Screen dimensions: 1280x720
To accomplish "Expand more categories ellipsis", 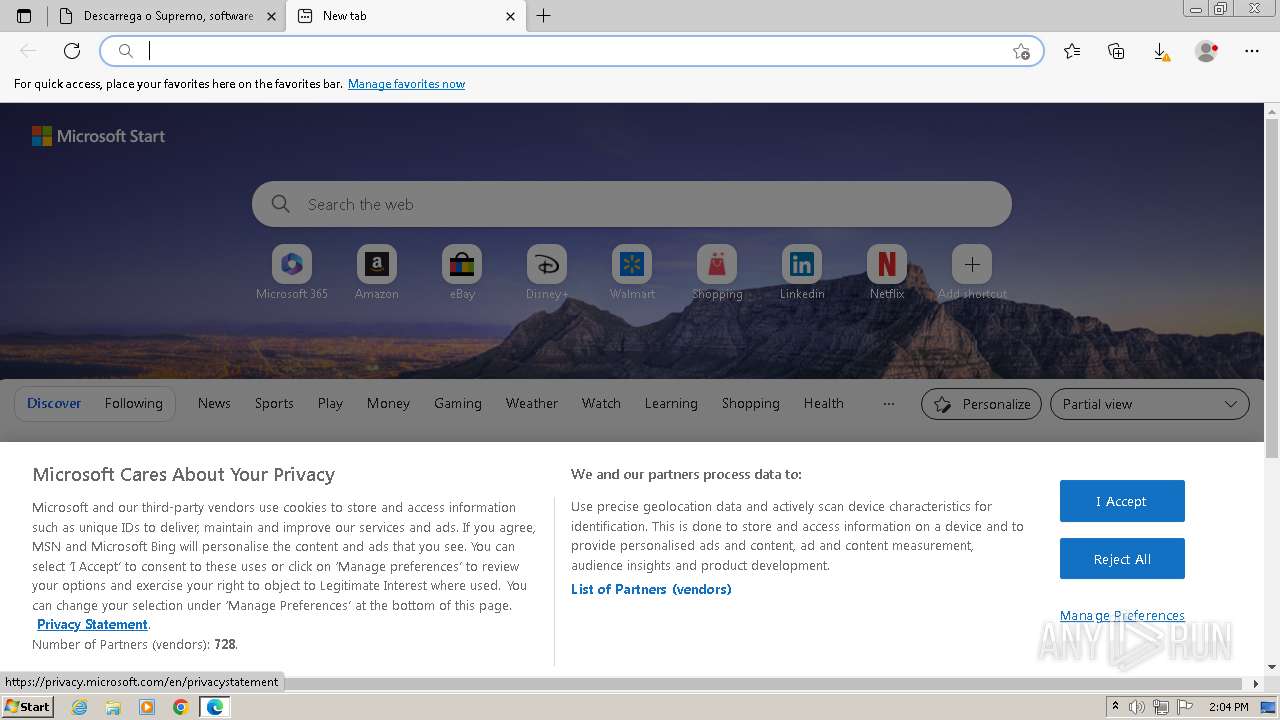I will 889,404.
